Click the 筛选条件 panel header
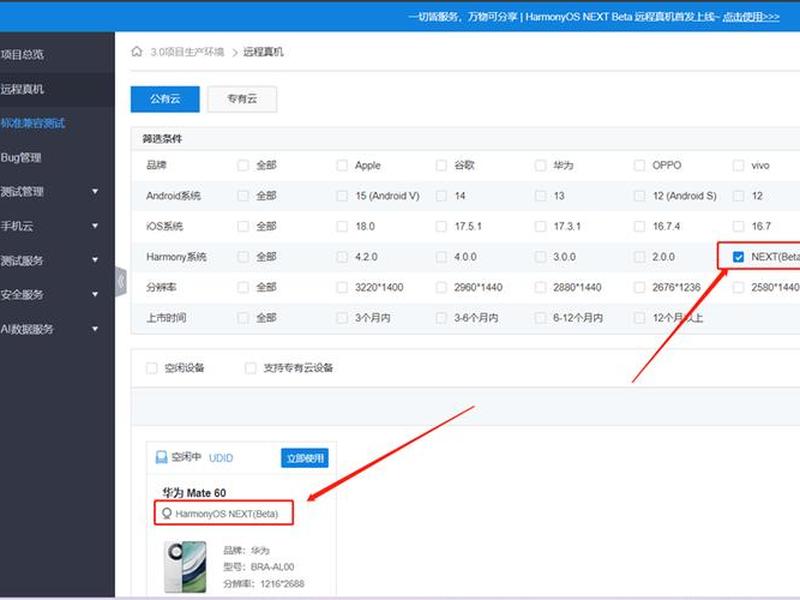The image size is (800, 600). pos(162,139)
